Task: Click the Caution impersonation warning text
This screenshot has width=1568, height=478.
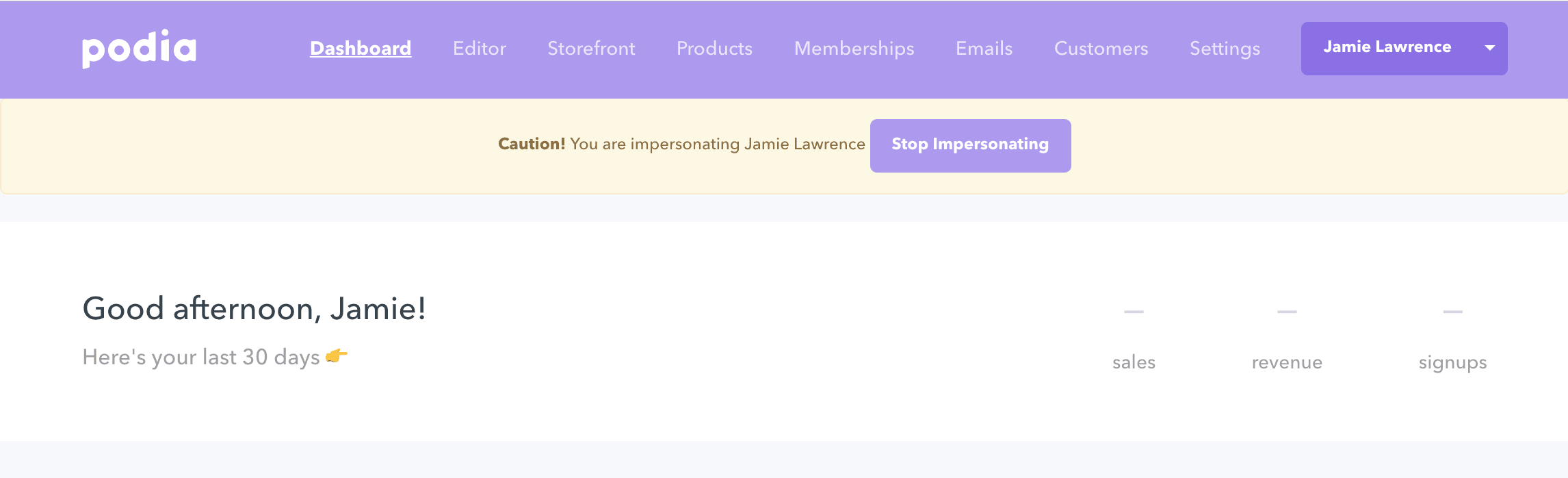Action: tap(681, 144)
